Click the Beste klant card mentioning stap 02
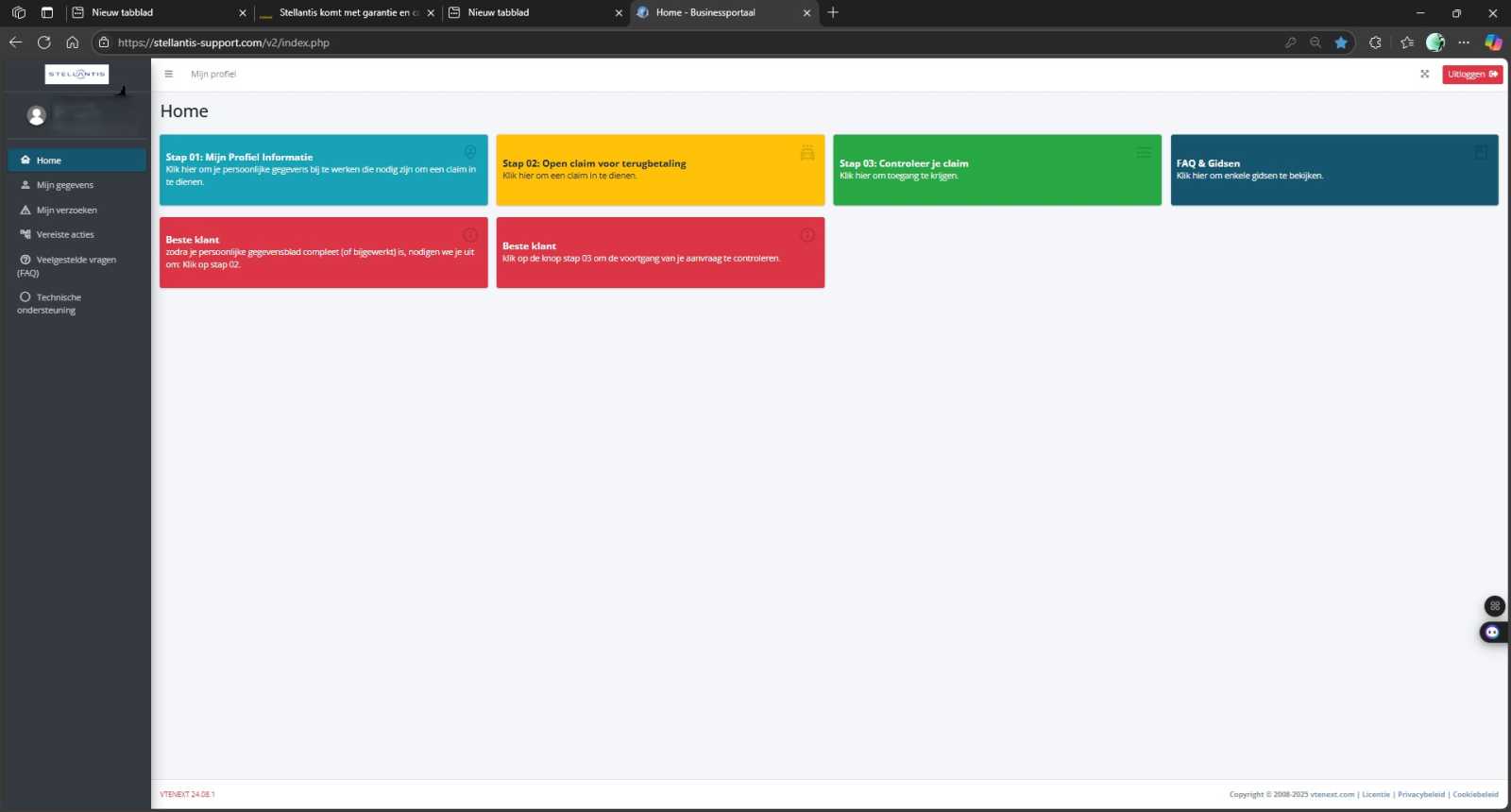Viewport: 1511px width, 812px height. pos(323,252)
